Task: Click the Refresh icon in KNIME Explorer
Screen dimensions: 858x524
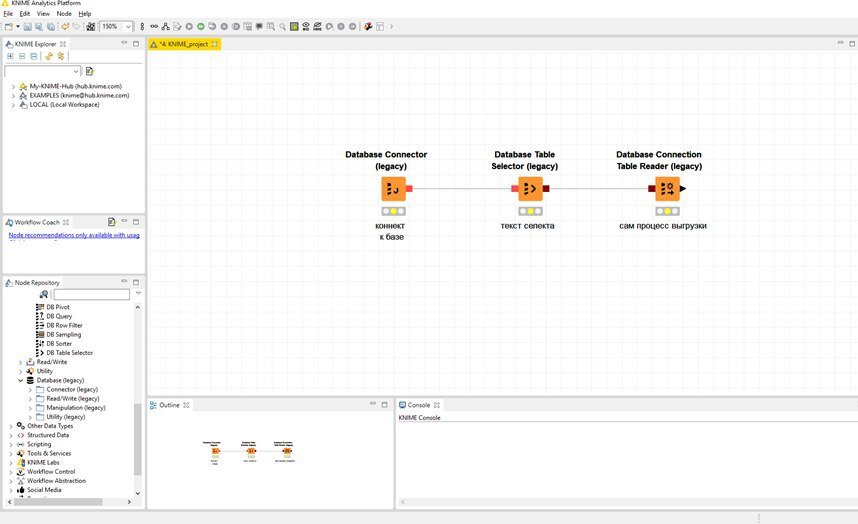Action: [x=61, y=56]
